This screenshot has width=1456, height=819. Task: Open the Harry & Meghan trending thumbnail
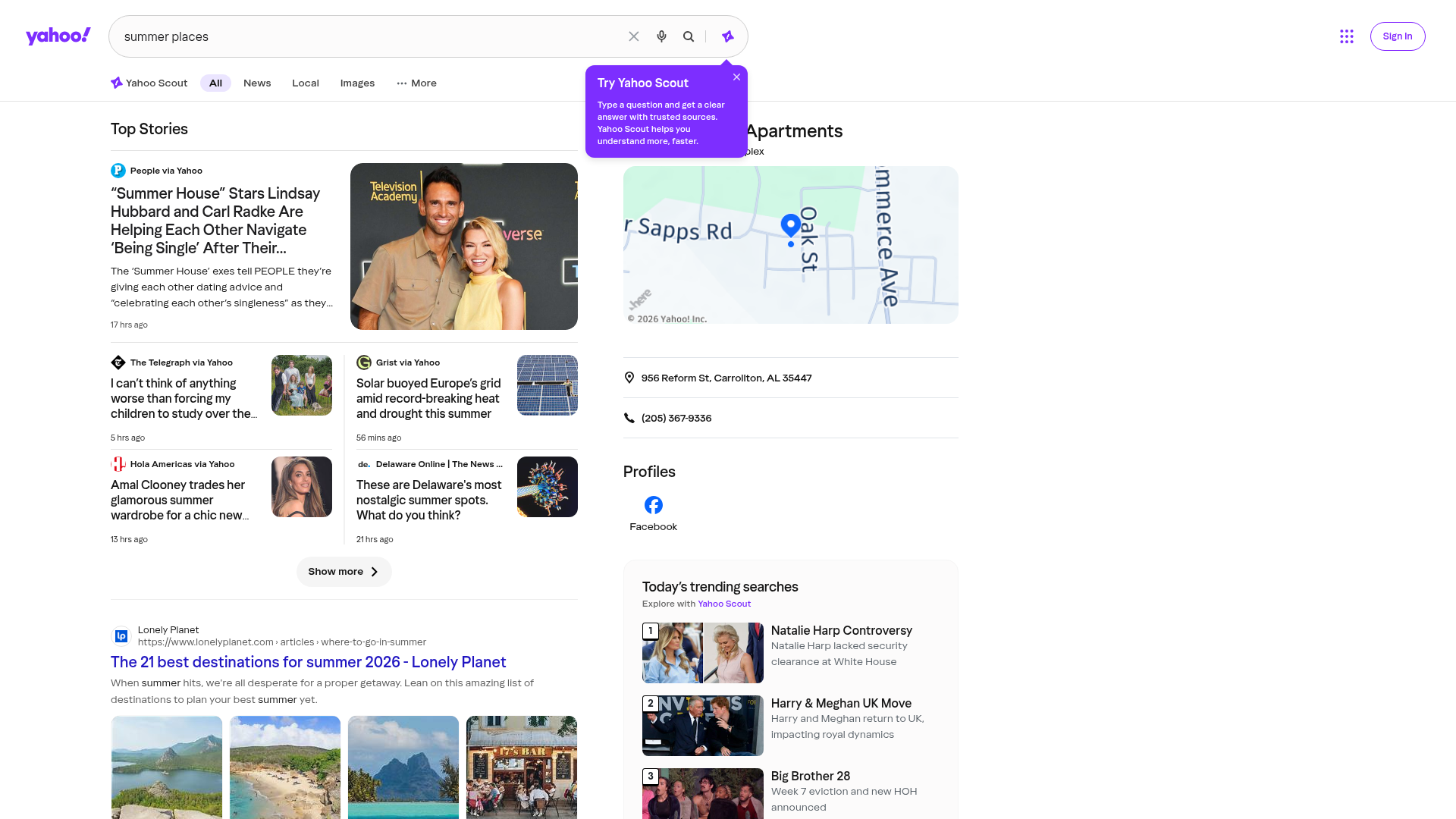click(703, 726)
